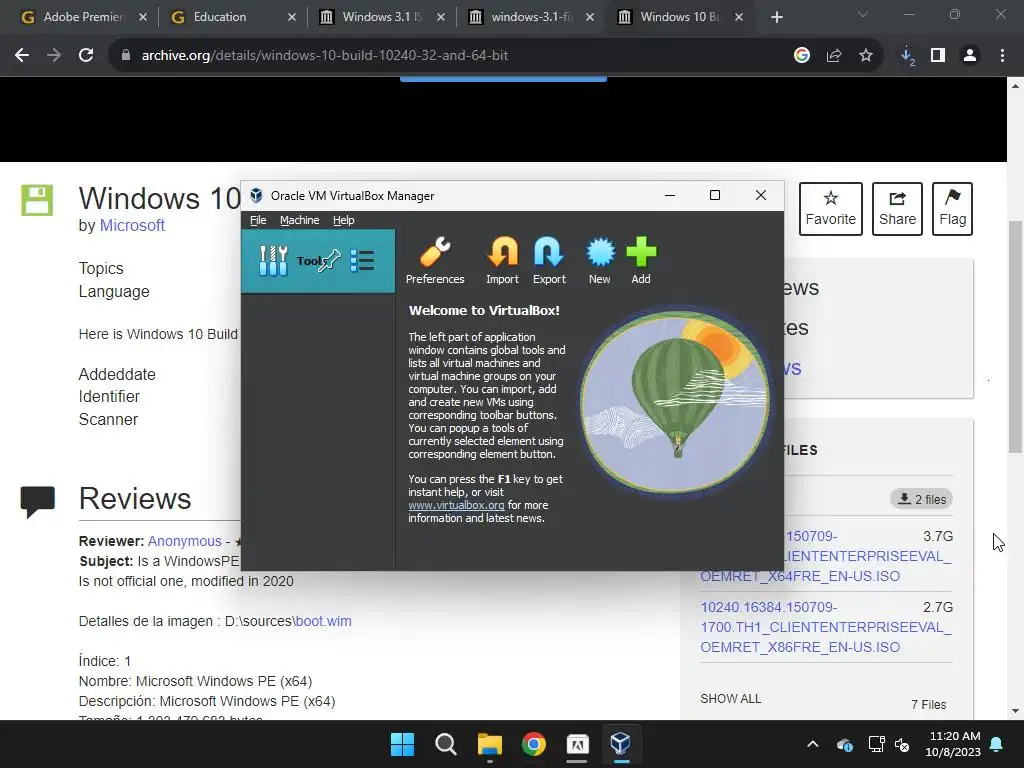The width and height of the screenshot is (1024, 768).
Task: Open Windows taskbar Search
Action: pos(446,744)
